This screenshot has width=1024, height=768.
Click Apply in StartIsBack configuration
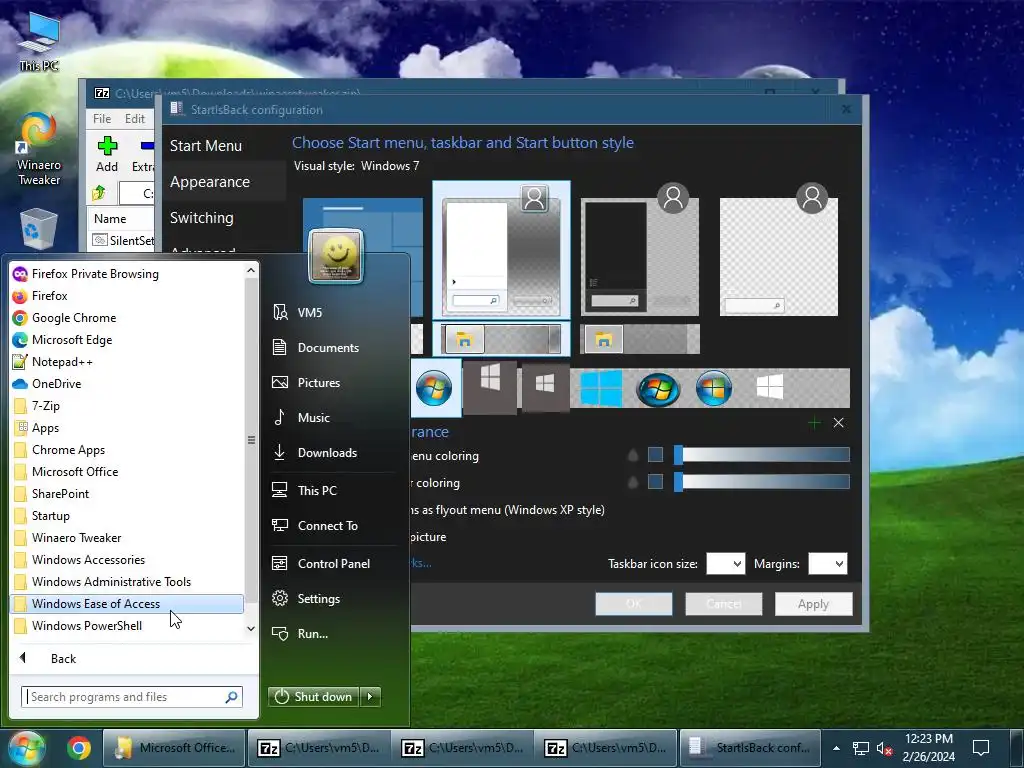[x=813, y=604]
